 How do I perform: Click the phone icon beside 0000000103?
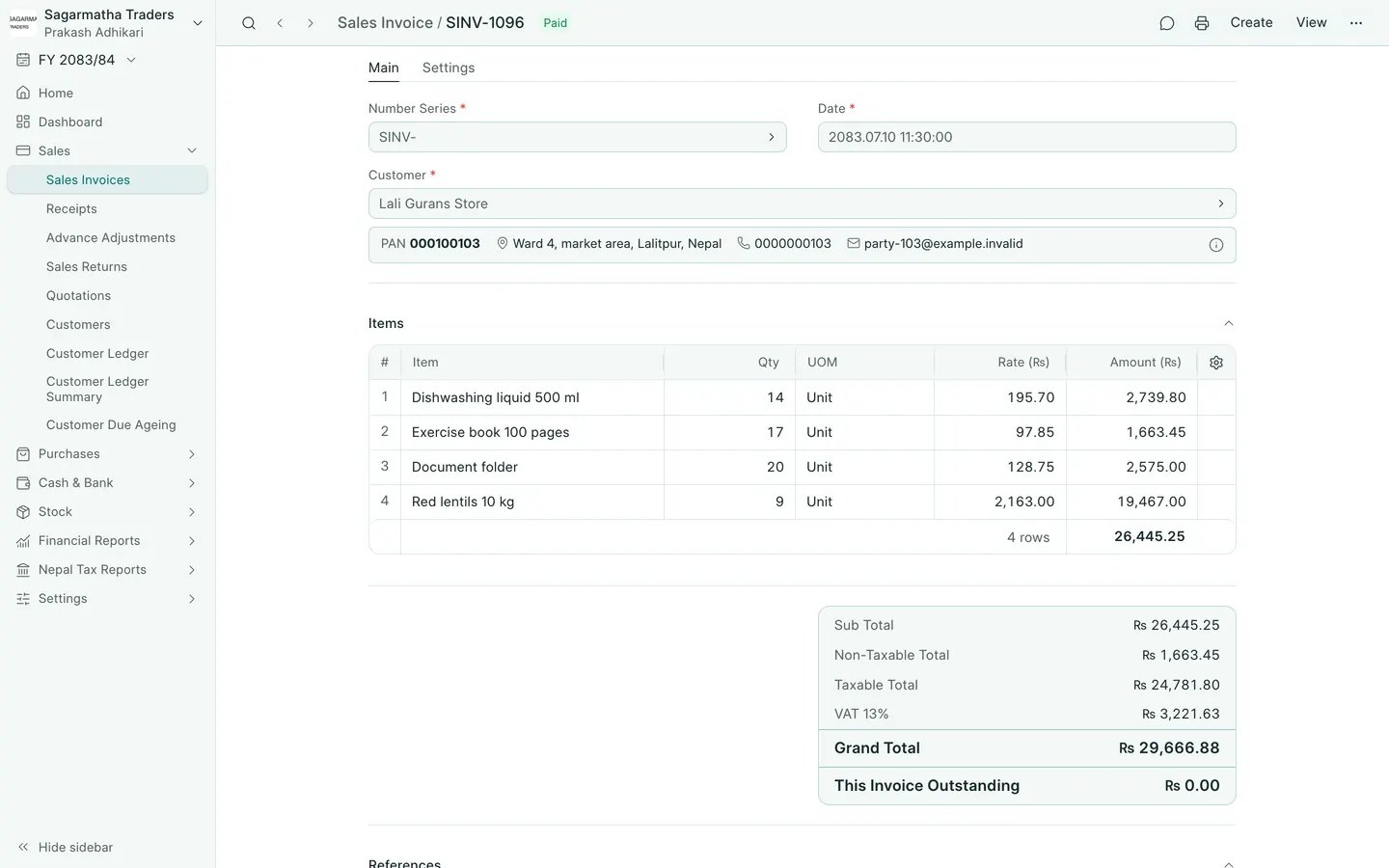point(744,244)
